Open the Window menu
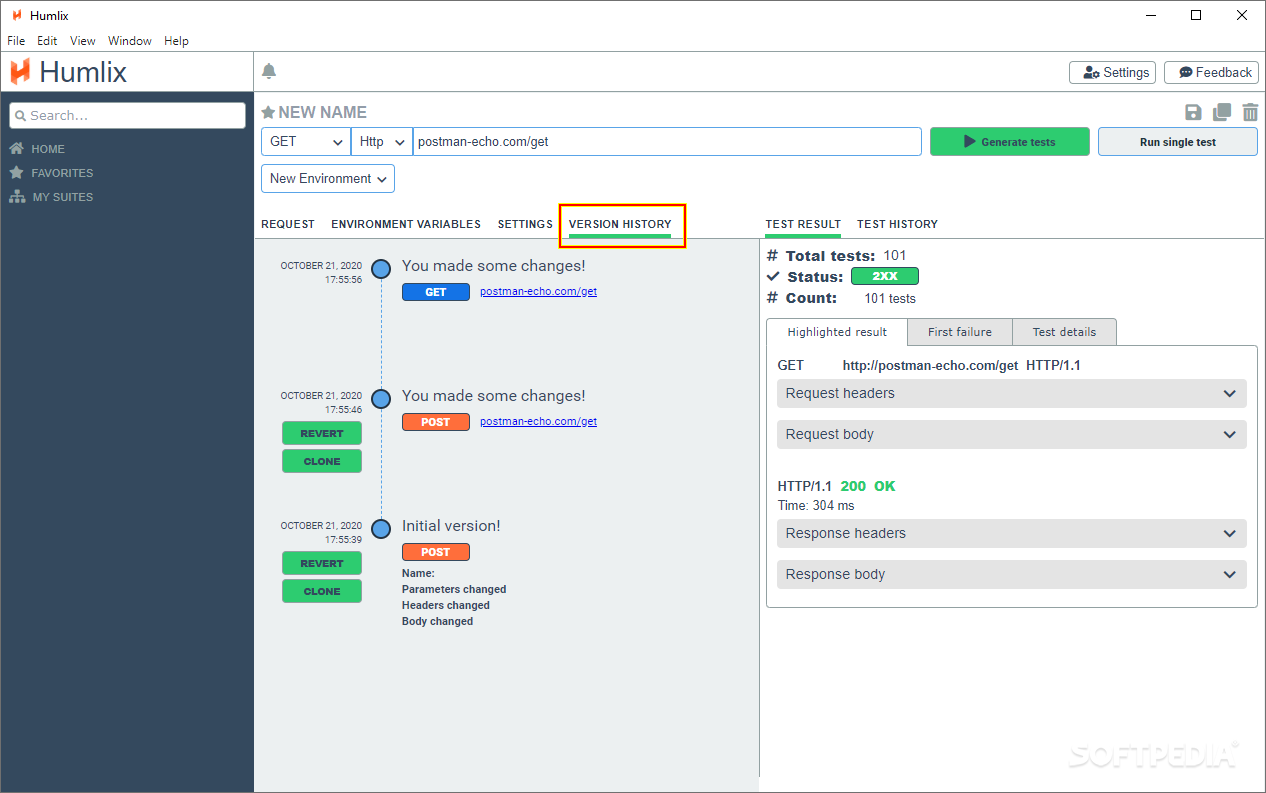The width and height of the screenshot is (1266, 793). click(130, 41)
